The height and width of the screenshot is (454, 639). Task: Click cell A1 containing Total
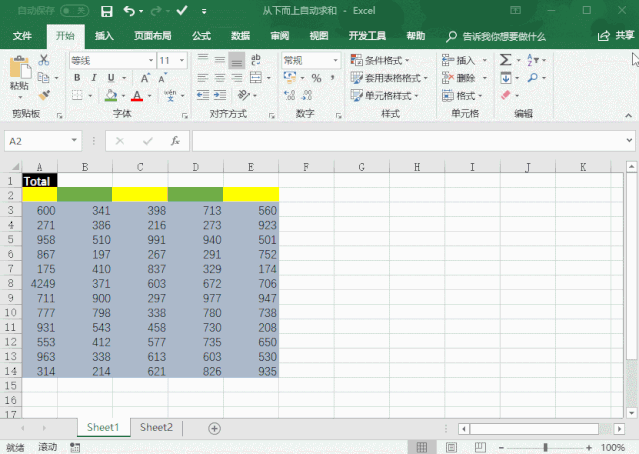pyautogui.click(x=39, y=182)
